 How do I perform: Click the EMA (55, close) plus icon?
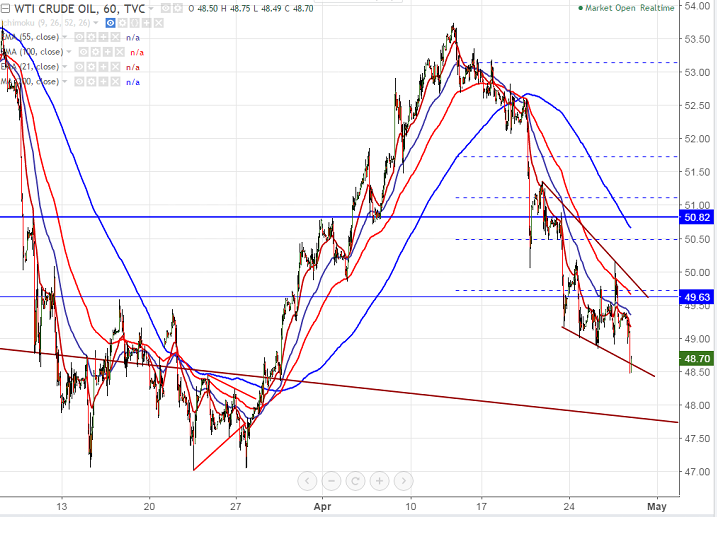click(103, 37)
